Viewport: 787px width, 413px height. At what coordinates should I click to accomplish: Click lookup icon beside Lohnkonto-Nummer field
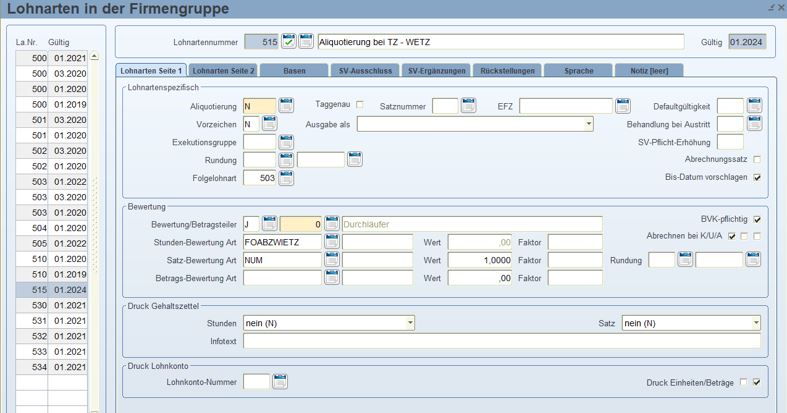pyautogui.click(x=280, y=381)
